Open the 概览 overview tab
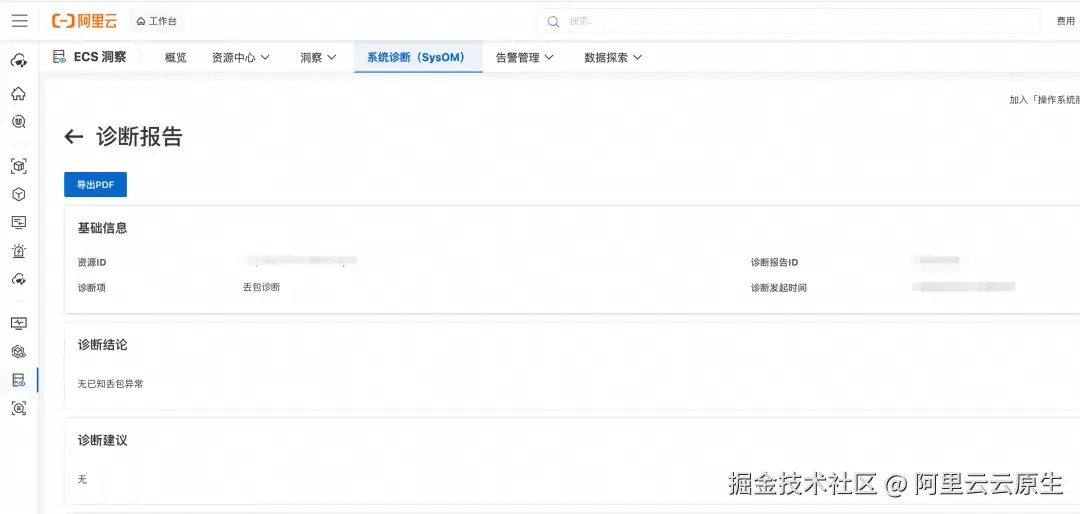This screenshot has height=514, width=1080. (x=176, y=58)
